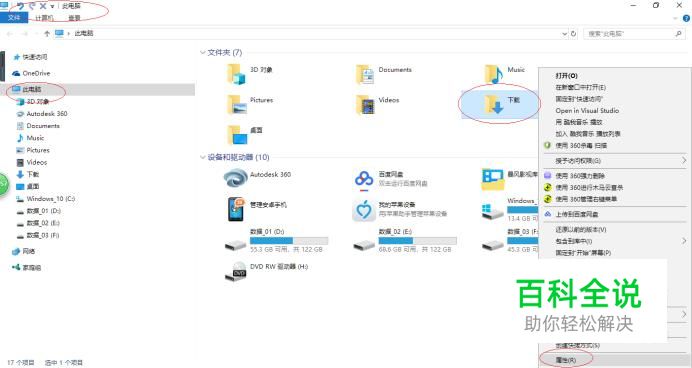Click the 17 个项目 status text

(20, 363)
